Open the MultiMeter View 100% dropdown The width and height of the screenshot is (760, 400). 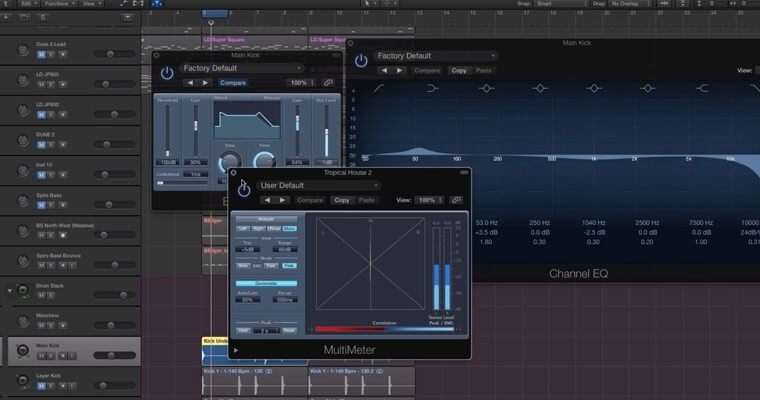(x=429, y=200)
